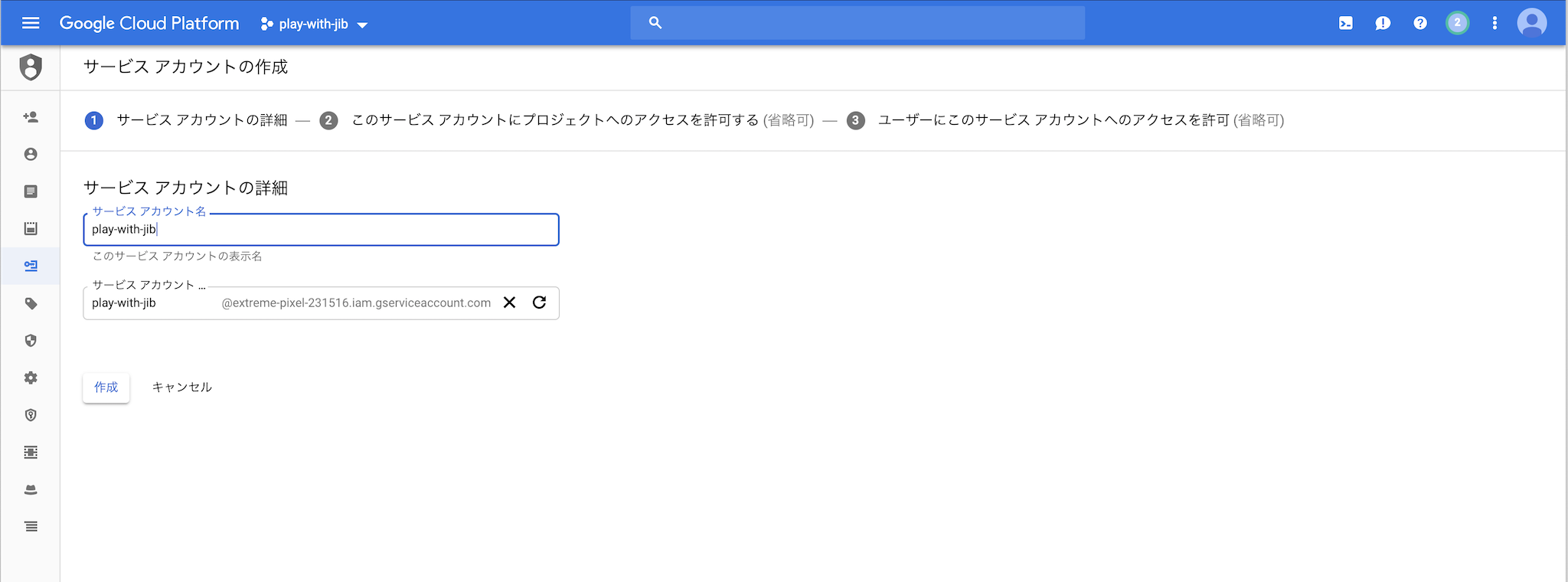The image size is (1568, 582).
Task: Jump to step 2 project access
Action: tap(567, 120)
